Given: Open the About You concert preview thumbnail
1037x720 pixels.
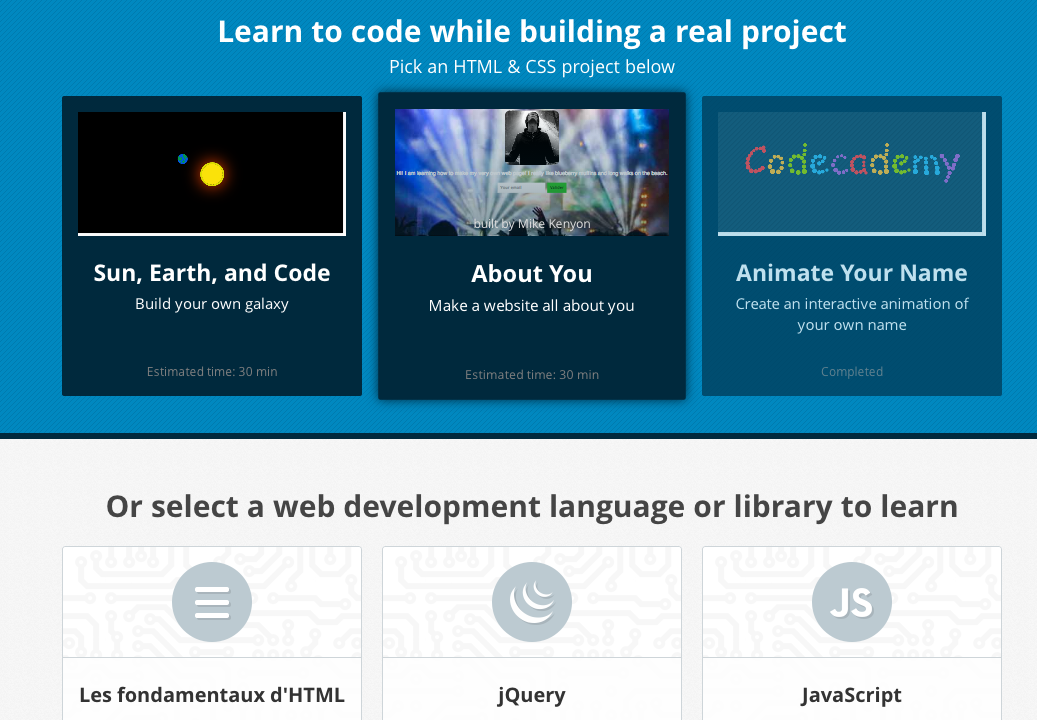Looking at the screenshot, I should tap(532, 173).
